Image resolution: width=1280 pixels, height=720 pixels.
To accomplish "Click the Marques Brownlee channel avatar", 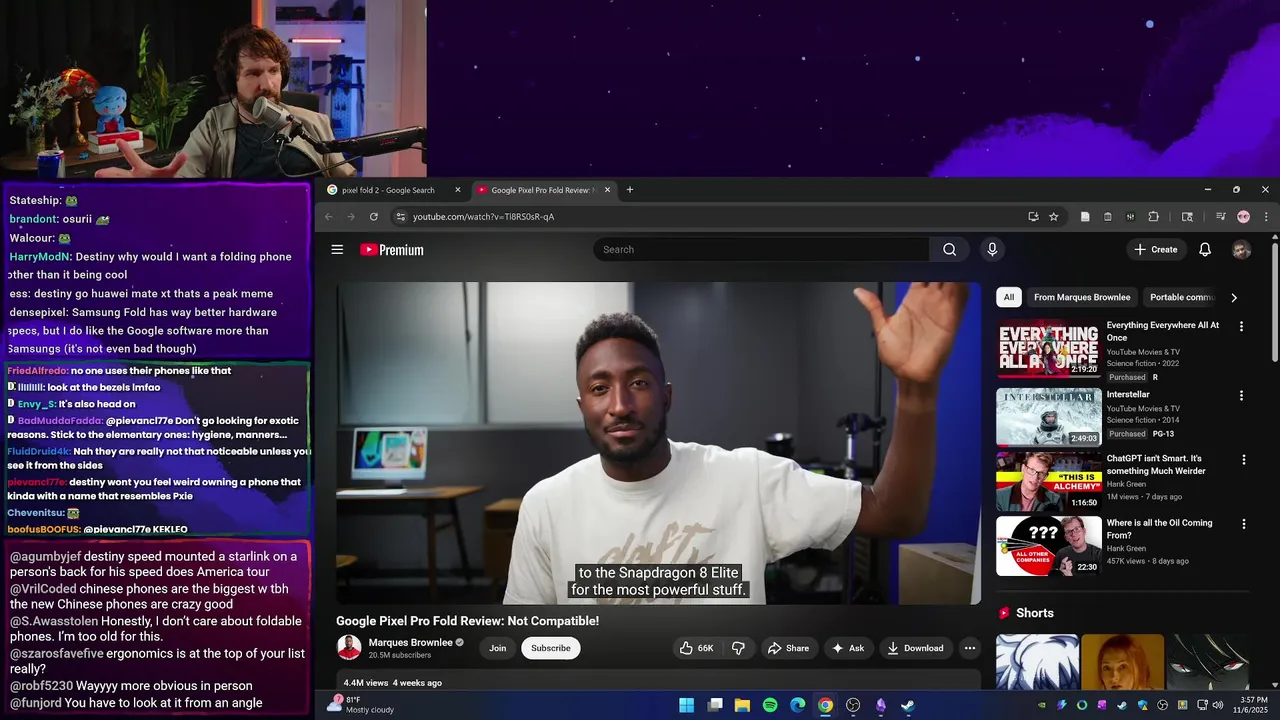I will 349,648.
